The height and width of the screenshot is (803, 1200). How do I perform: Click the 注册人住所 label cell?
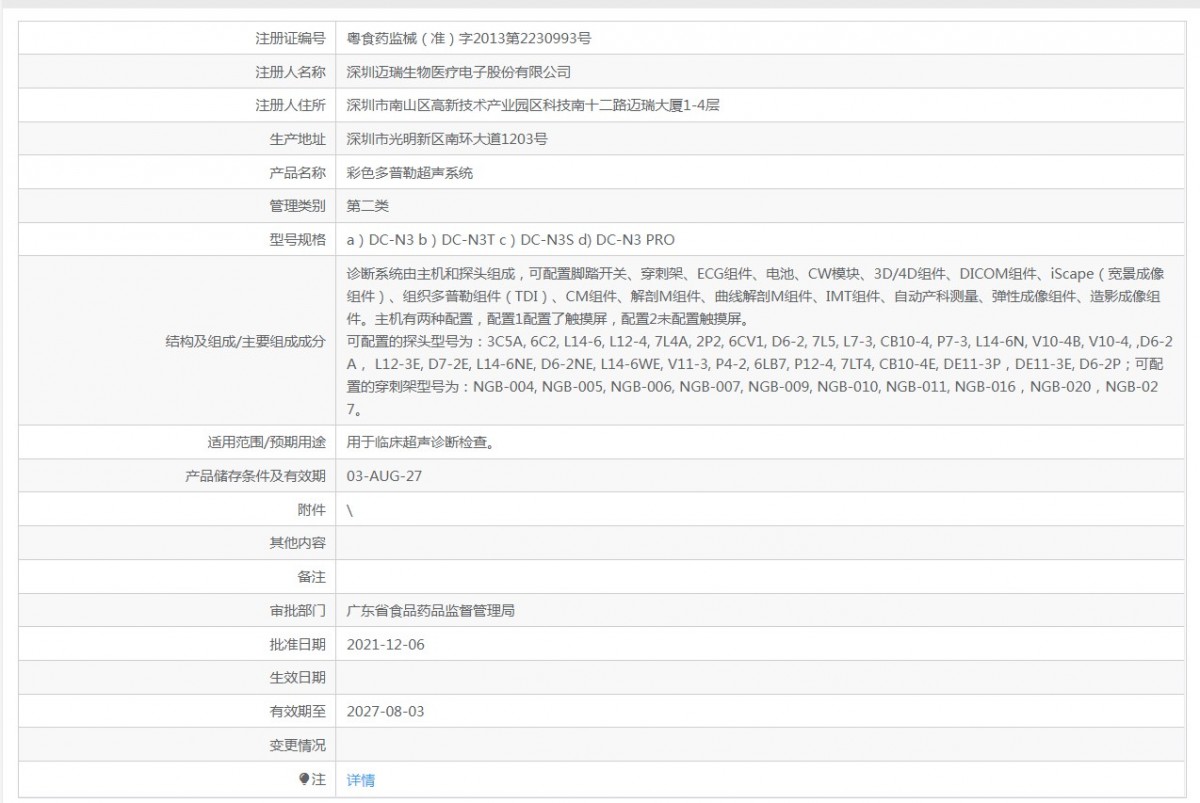coord(178,105)
